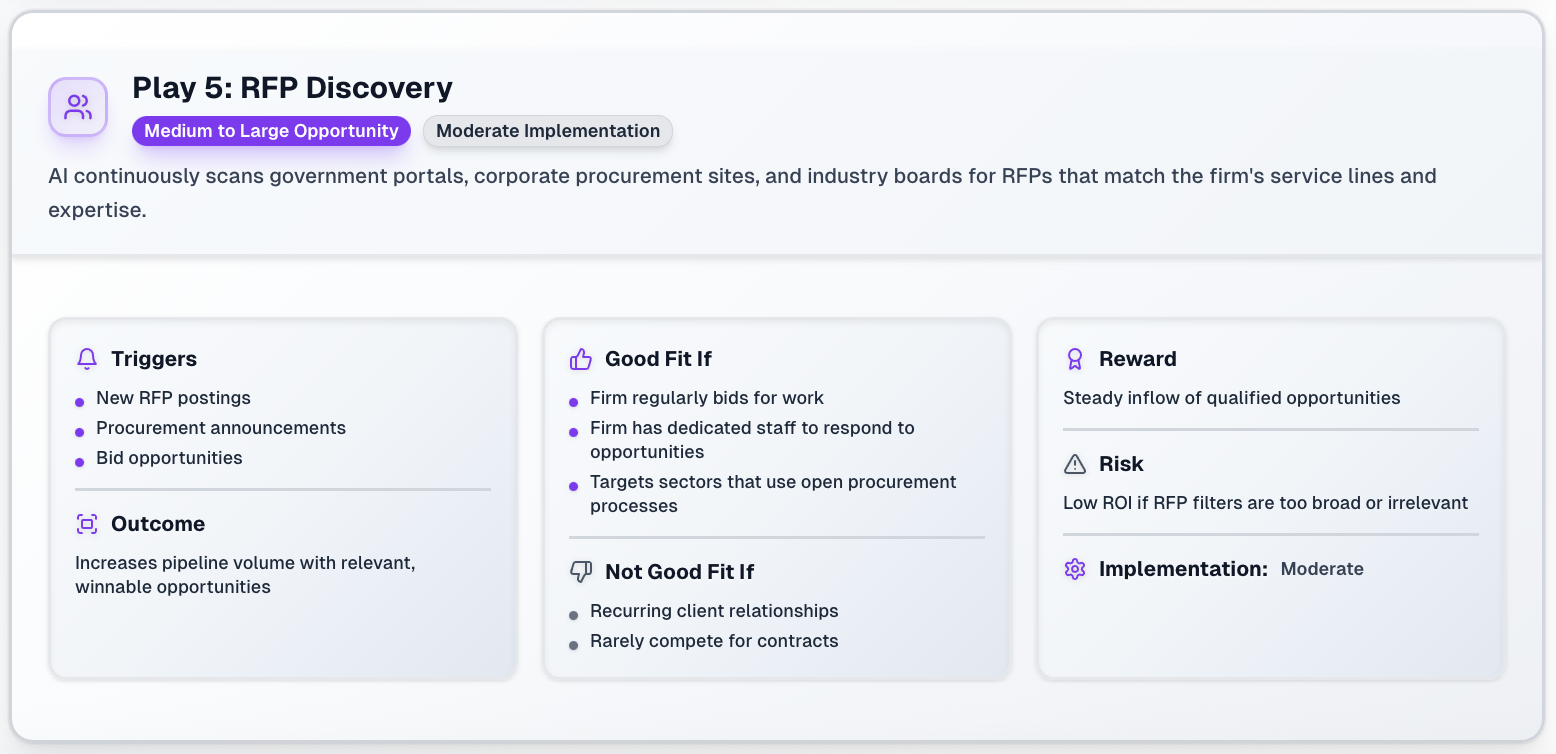
Task: Click the people icon beside Play 5 title
Action: coord(78,106)
